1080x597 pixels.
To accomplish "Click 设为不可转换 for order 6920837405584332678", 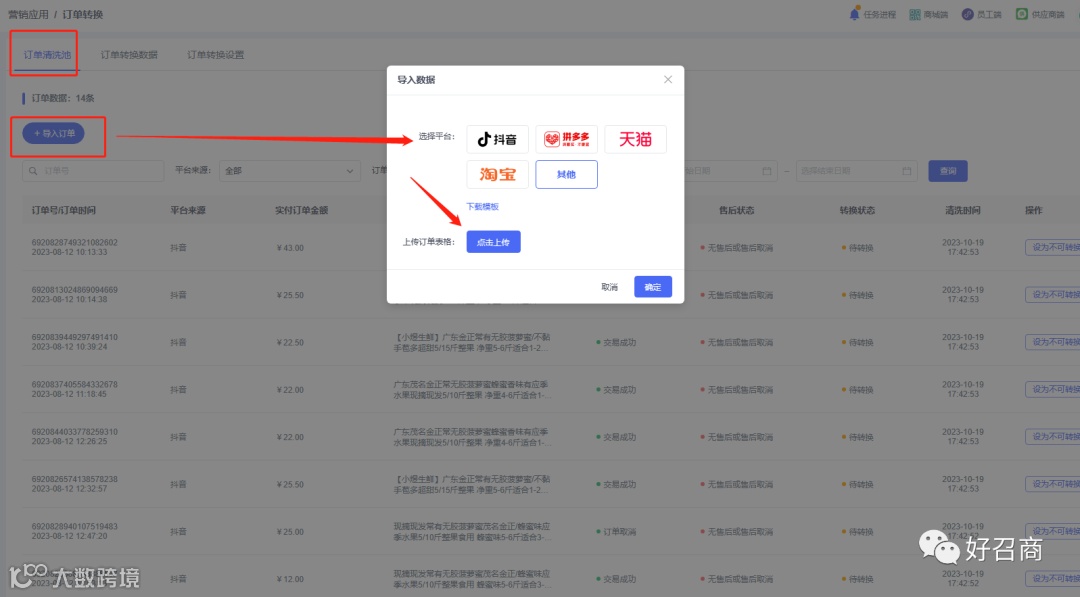I will (x=1054, y=389).
